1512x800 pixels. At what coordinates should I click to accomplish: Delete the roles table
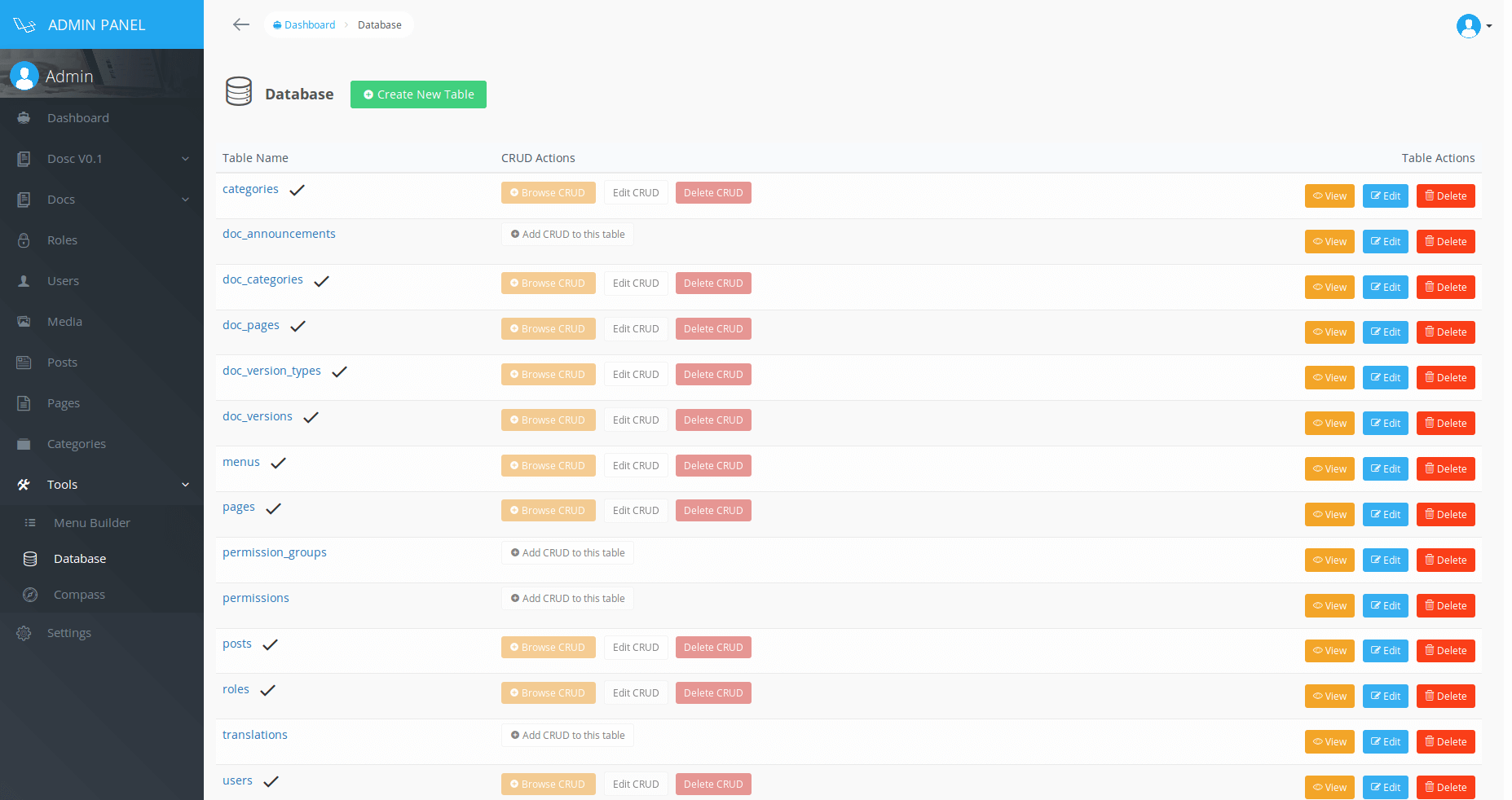1446,697
